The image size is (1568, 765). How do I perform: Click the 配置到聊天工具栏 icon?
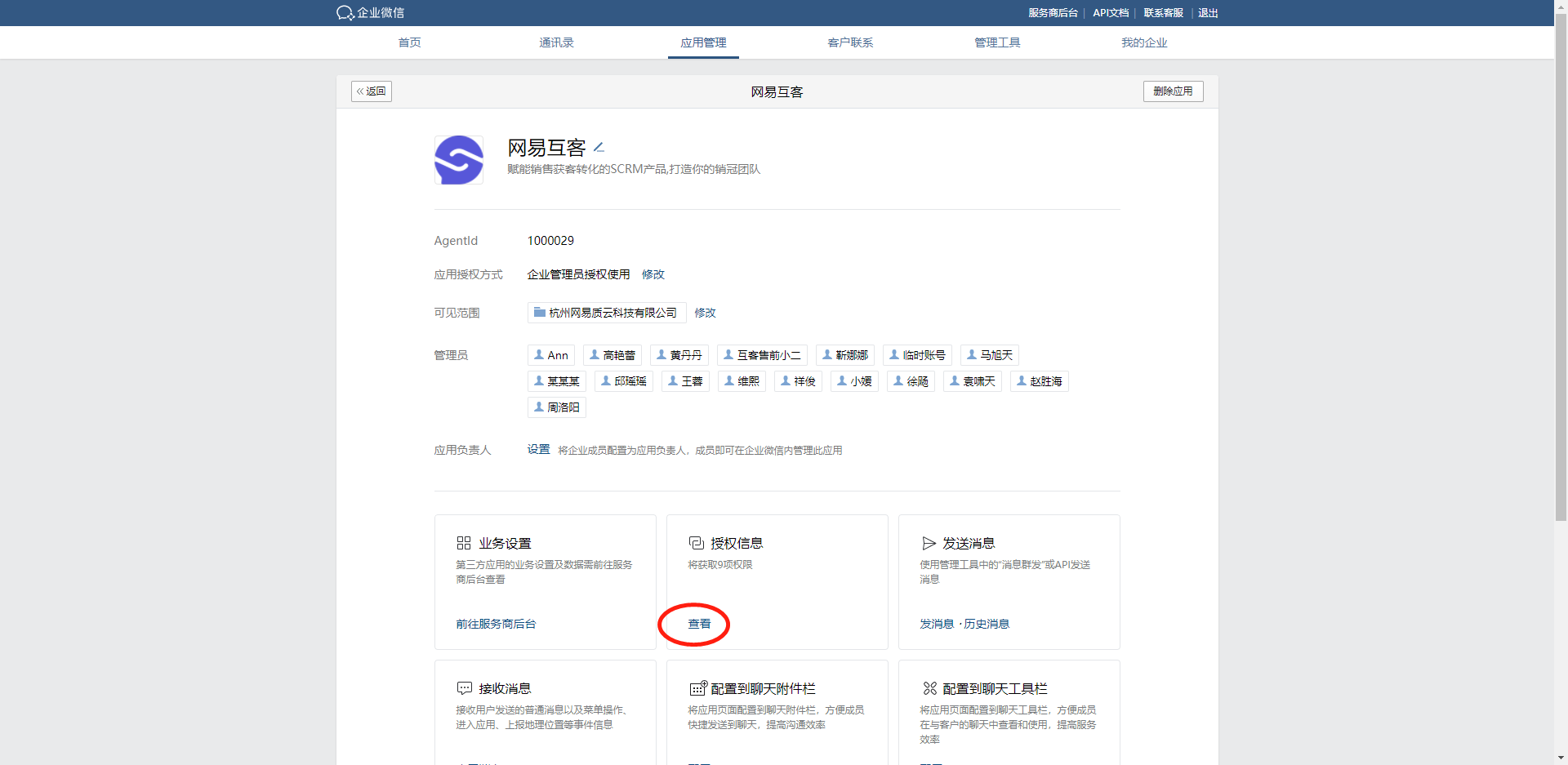click(x=929, y=688)
